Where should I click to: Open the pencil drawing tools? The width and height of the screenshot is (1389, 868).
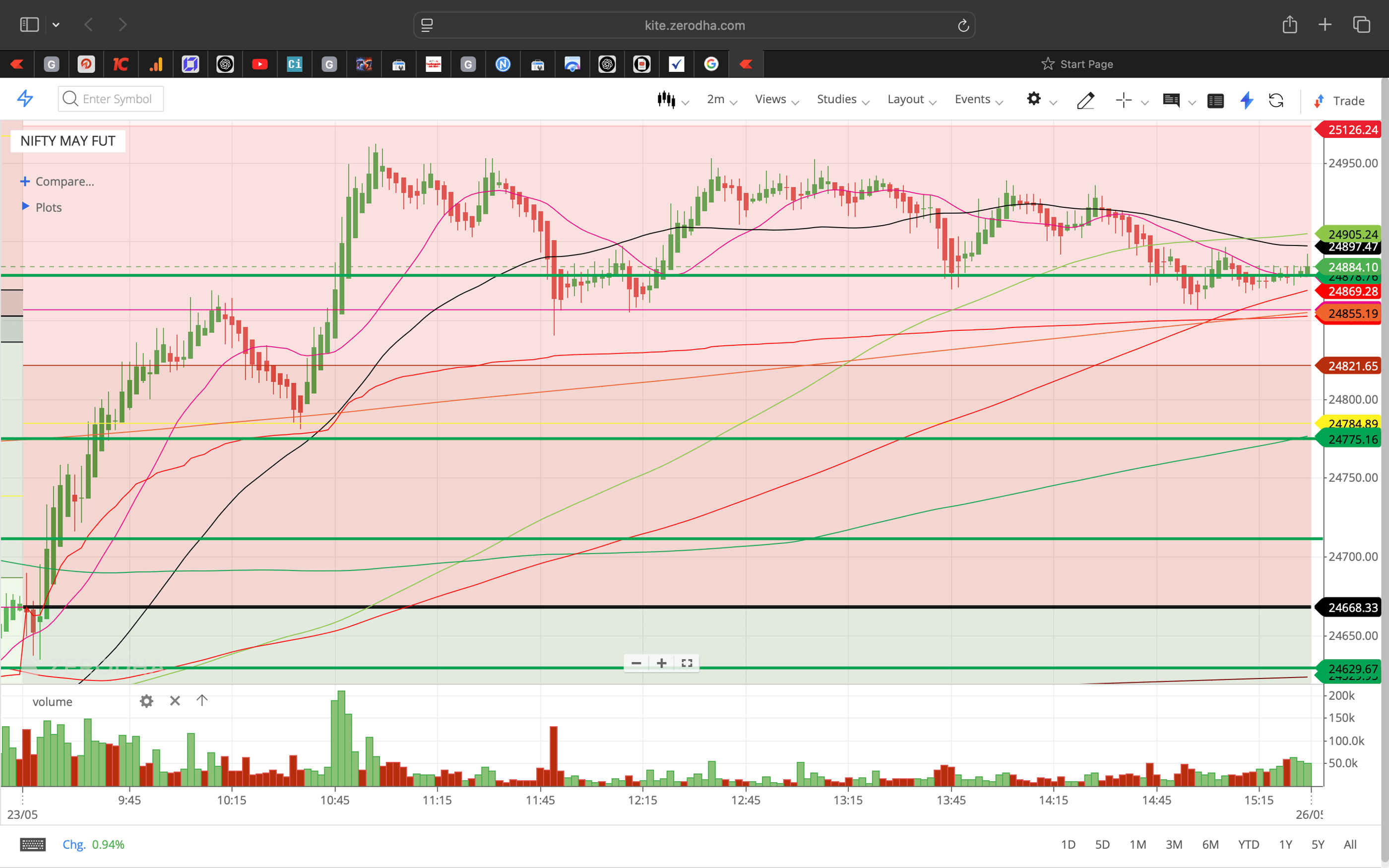(x=1085, y=101)
